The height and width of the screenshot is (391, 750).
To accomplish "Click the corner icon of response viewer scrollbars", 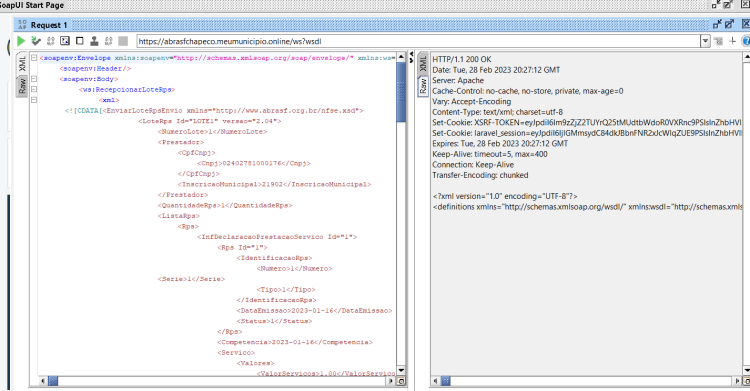I will (746, 381).
